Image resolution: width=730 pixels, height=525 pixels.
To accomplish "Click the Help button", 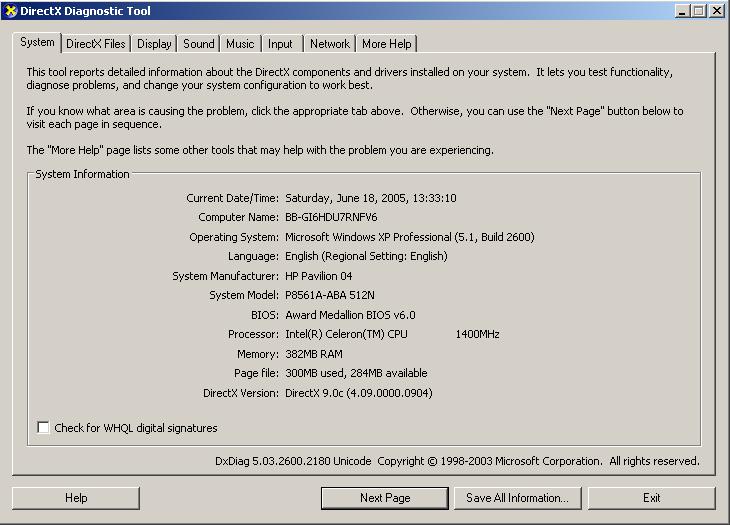I will point(76,497).
